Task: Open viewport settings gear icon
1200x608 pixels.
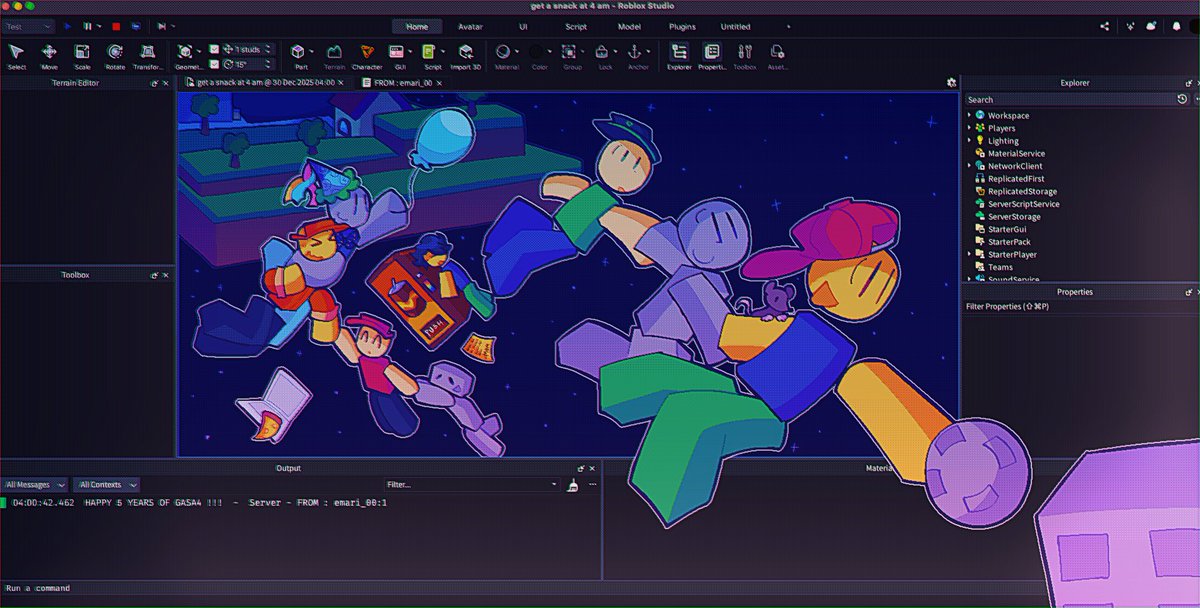Action: 951,83
